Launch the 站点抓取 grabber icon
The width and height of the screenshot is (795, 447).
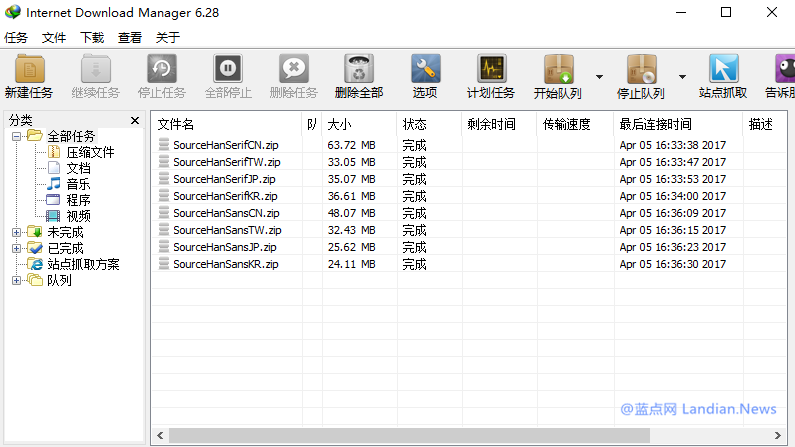pos(724,69)
